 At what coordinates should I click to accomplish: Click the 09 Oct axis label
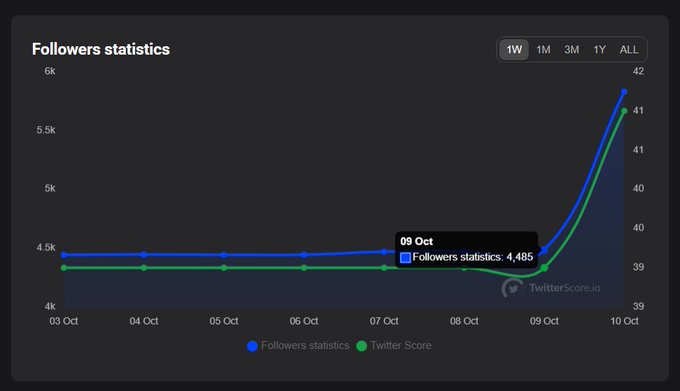click(544, 321)
